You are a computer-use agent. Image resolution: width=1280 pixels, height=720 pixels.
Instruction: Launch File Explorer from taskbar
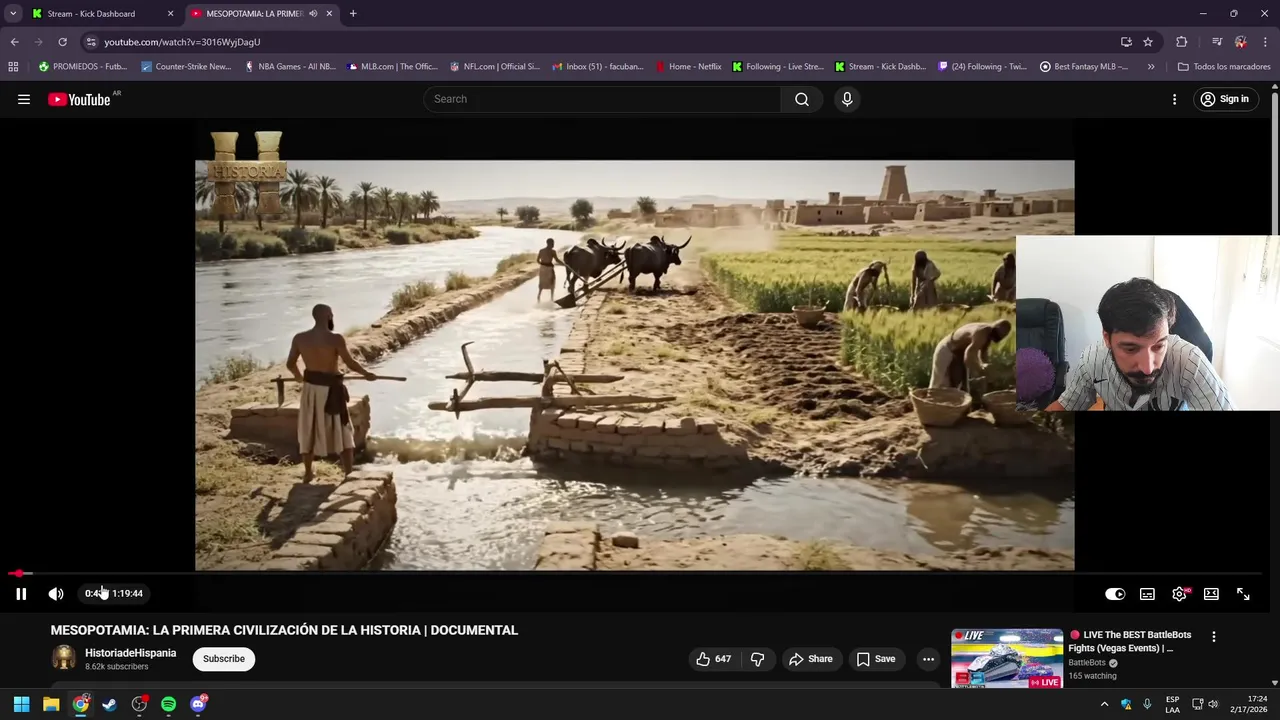click(51, 704)
